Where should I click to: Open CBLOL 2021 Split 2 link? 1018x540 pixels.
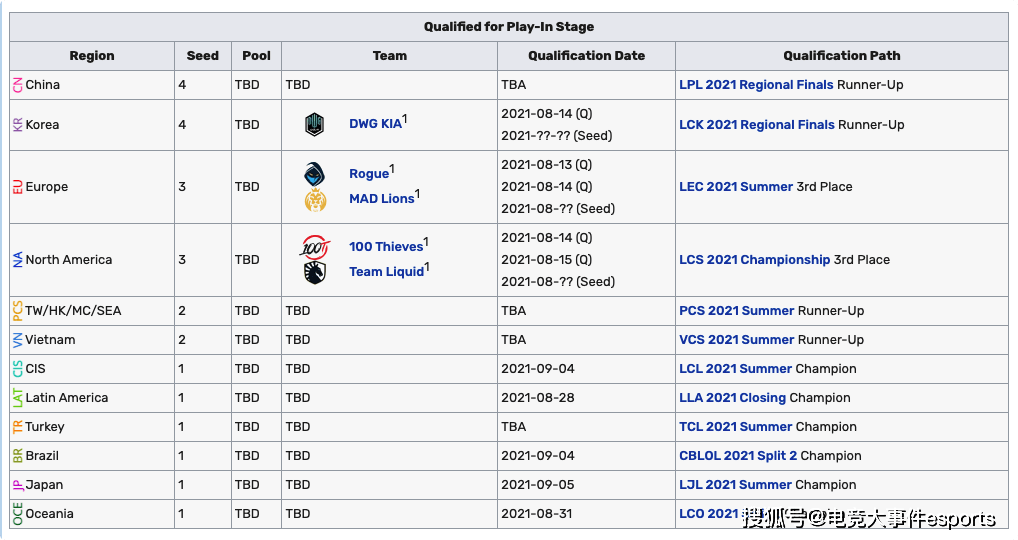(738, 456)
